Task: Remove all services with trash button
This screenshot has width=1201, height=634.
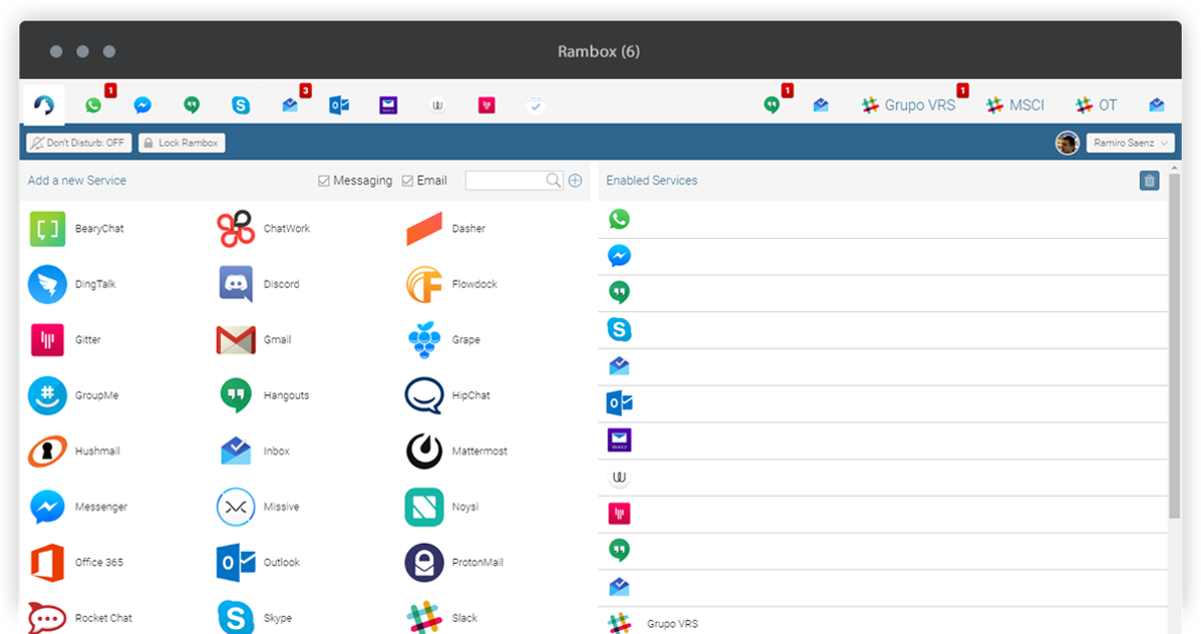Action: (x=1149, y=181)
